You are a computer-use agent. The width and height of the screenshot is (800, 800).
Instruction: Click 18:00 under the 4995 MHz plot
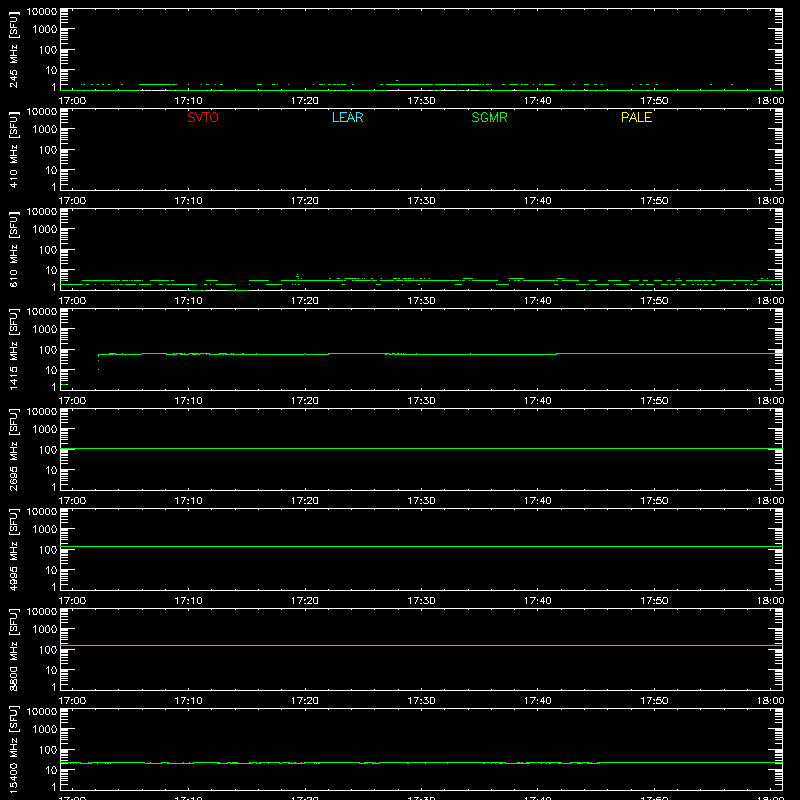(770, 601)
